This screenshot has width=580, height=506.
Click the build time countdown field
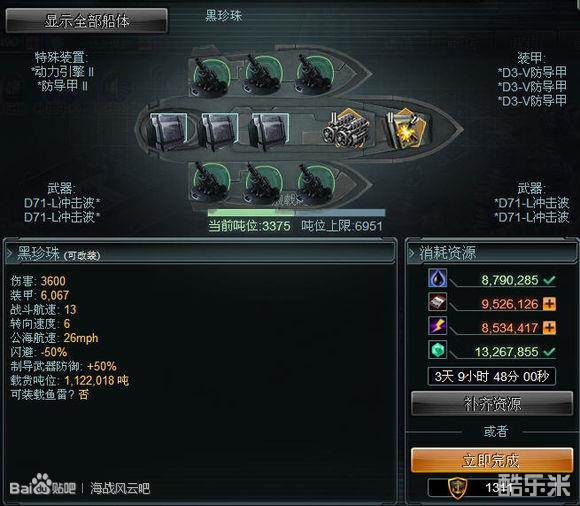tap(492, 377)
